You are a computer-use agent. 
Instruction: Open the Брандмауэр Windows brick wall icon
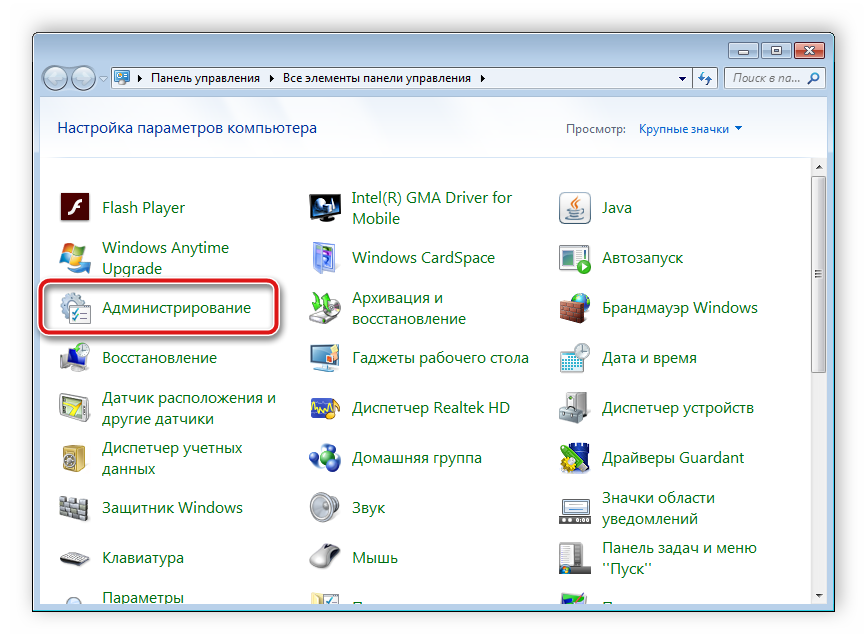coord(574,308)
